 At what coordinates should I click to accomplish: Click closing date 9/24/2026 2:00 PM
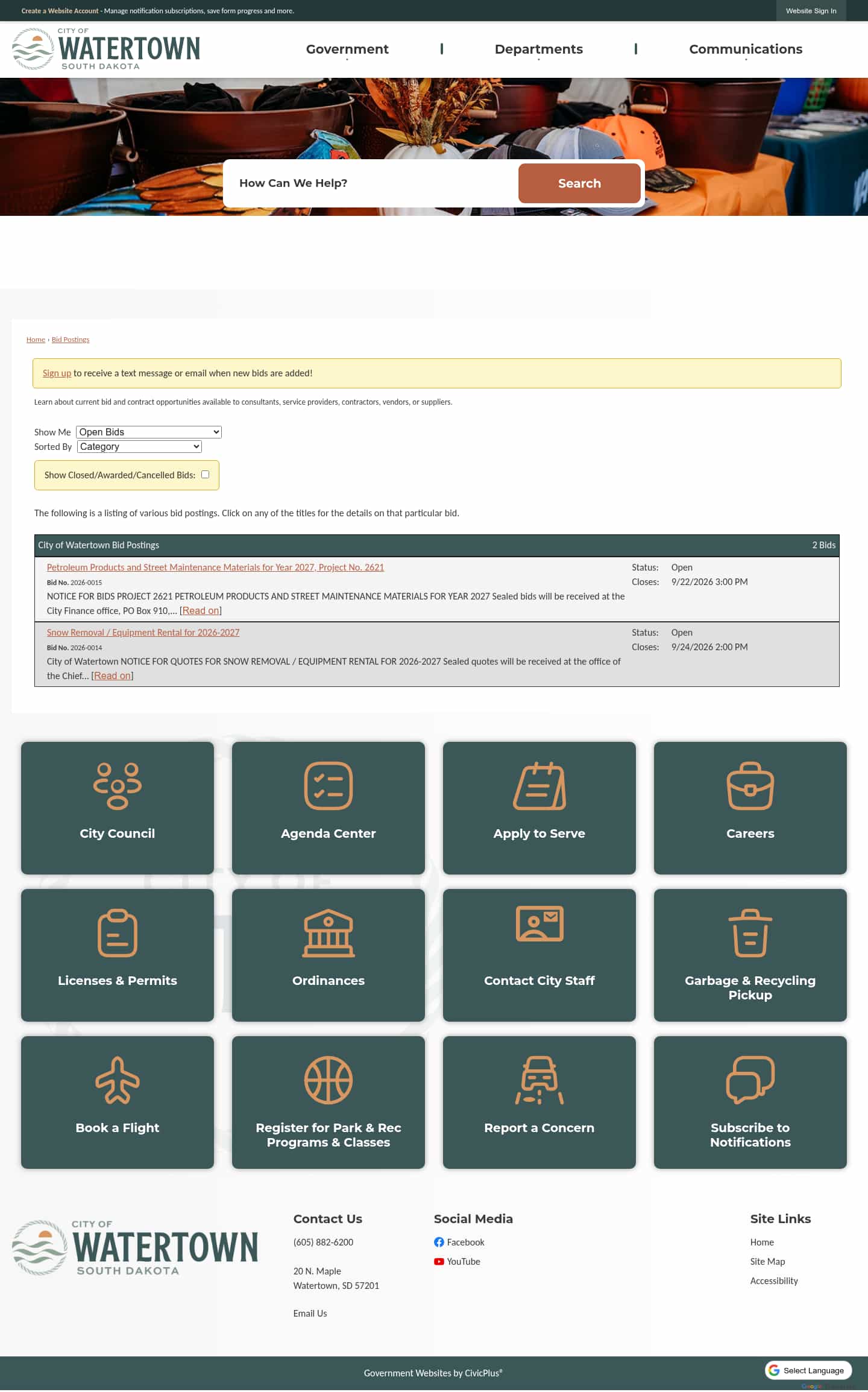point(709,647)
